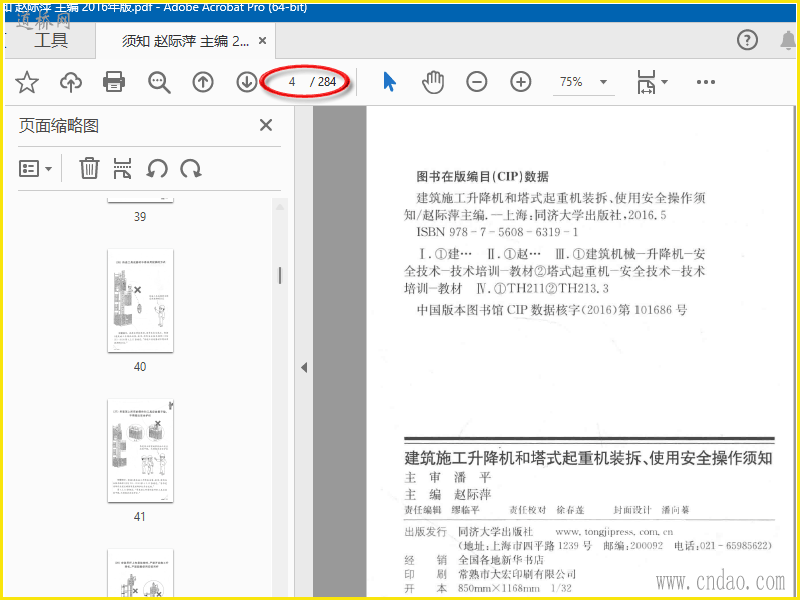This screenshot has height=600, width=800.
Task: Select page 40 thumbnail
Action: pyautogui.click(x=140, y=301)
